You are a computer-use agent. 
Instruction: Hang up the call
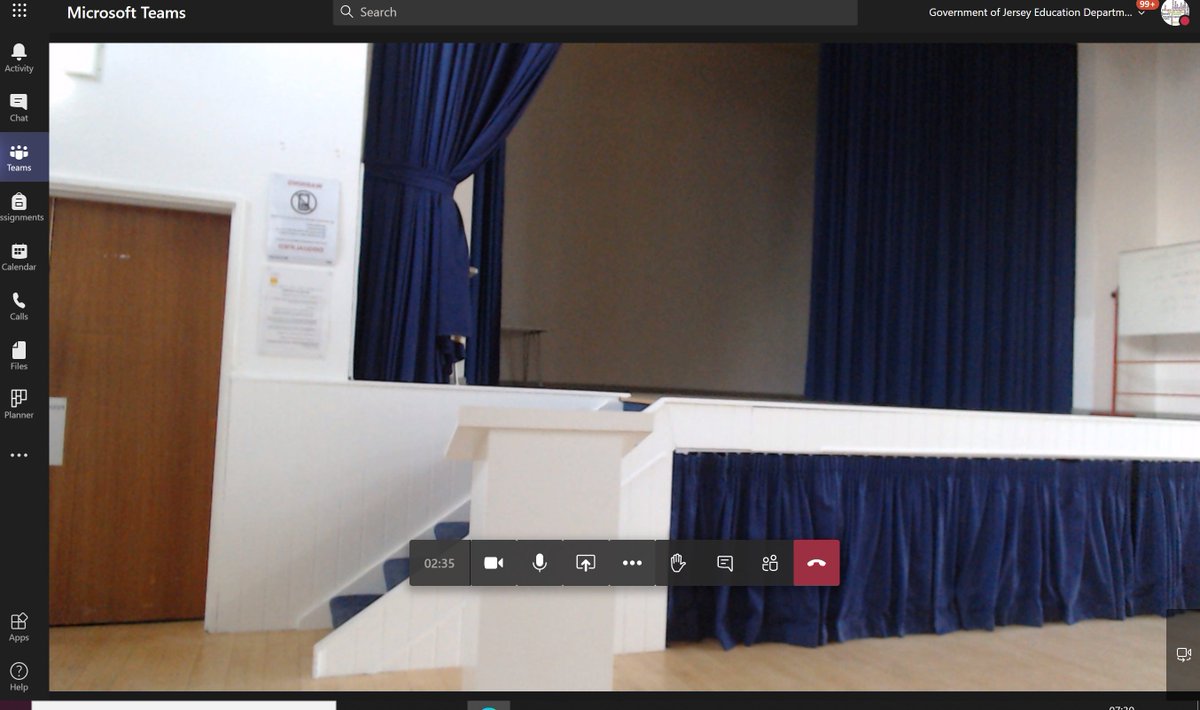(817, 563)
